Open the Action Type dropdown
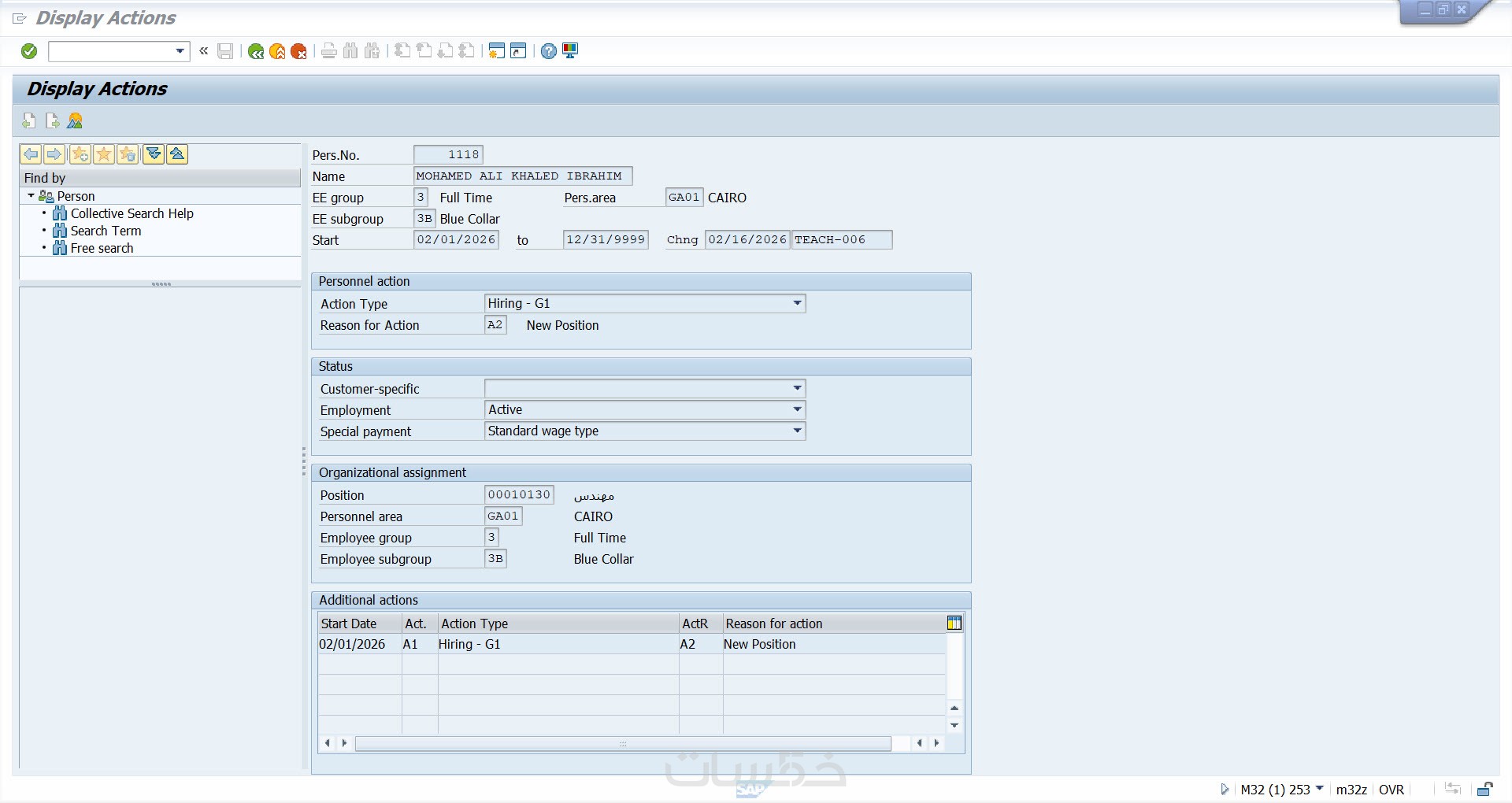Viewport: 1512px width, 803px height. tap(797, 303)
